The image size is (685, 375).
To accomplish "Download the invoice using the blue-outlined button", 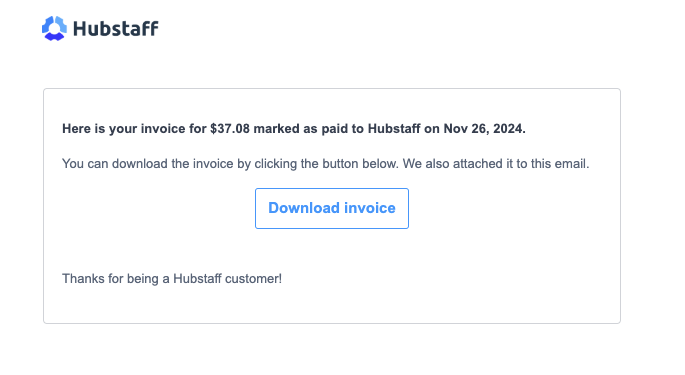I will pos(332,208).
